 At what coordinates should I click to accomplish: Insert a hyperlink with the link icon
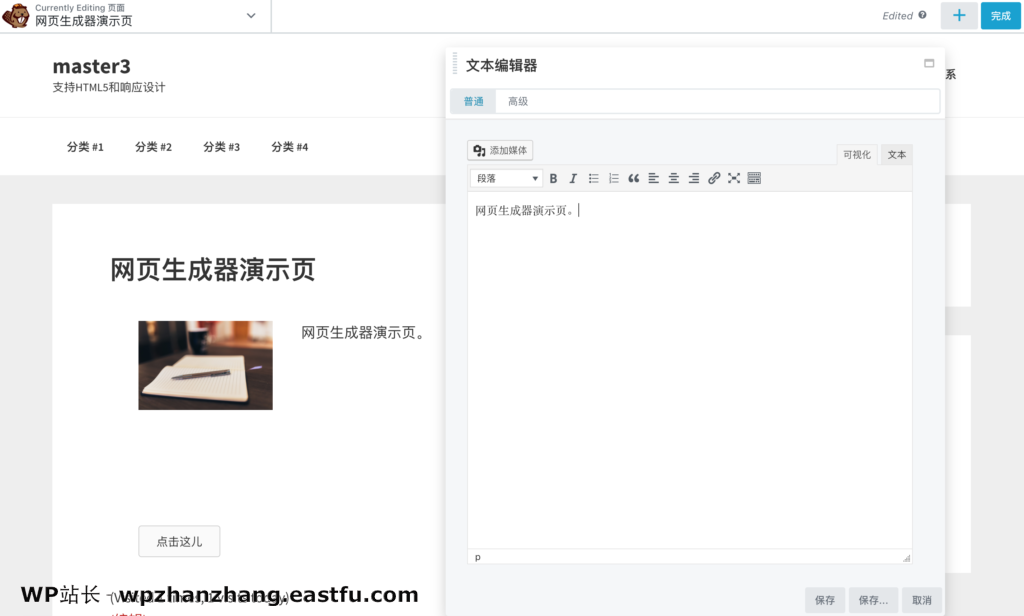(x=713, y=178)
